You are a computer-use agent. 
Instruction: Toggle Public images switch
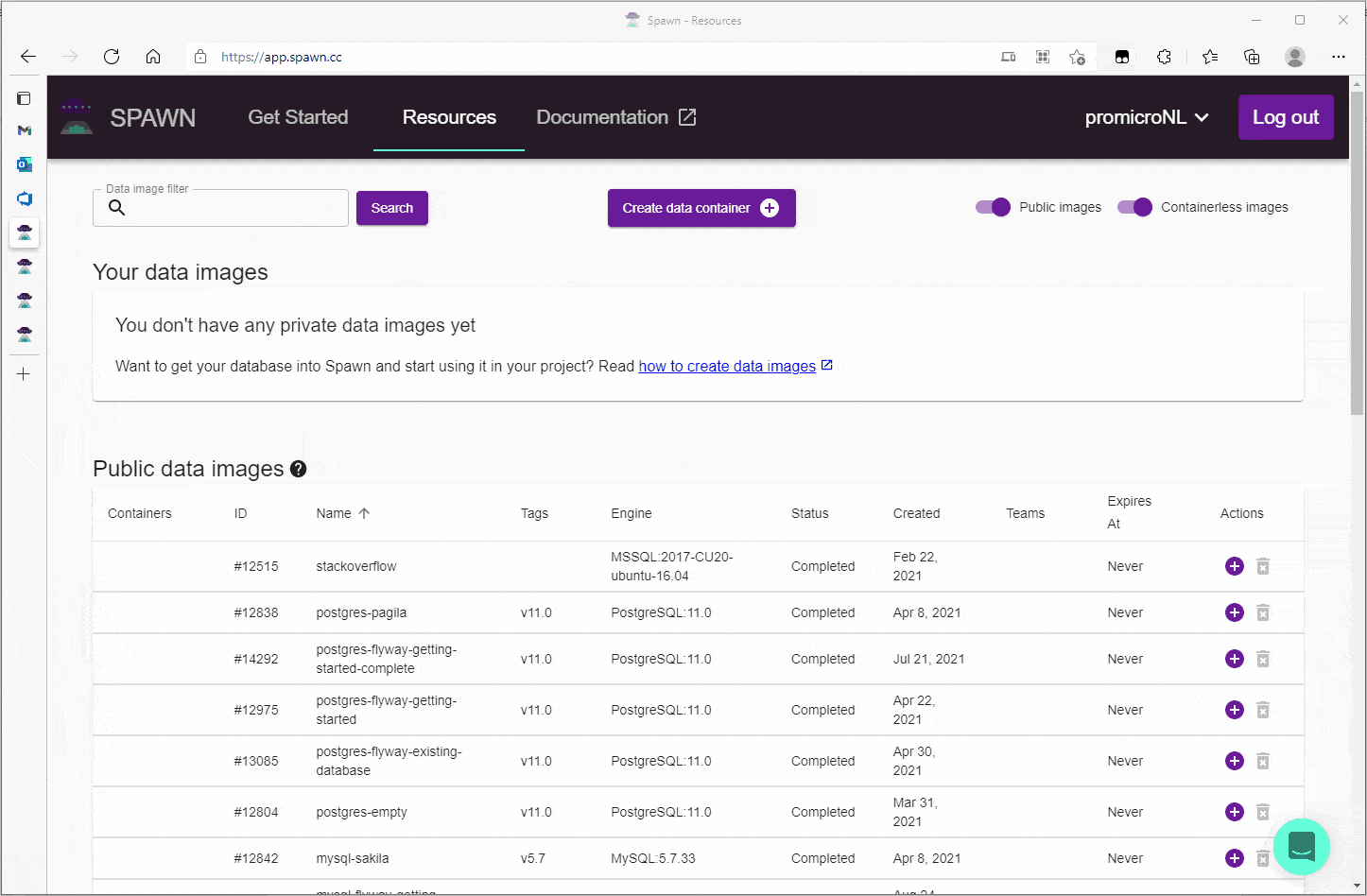pyautogui.click(x=994, y=207)
